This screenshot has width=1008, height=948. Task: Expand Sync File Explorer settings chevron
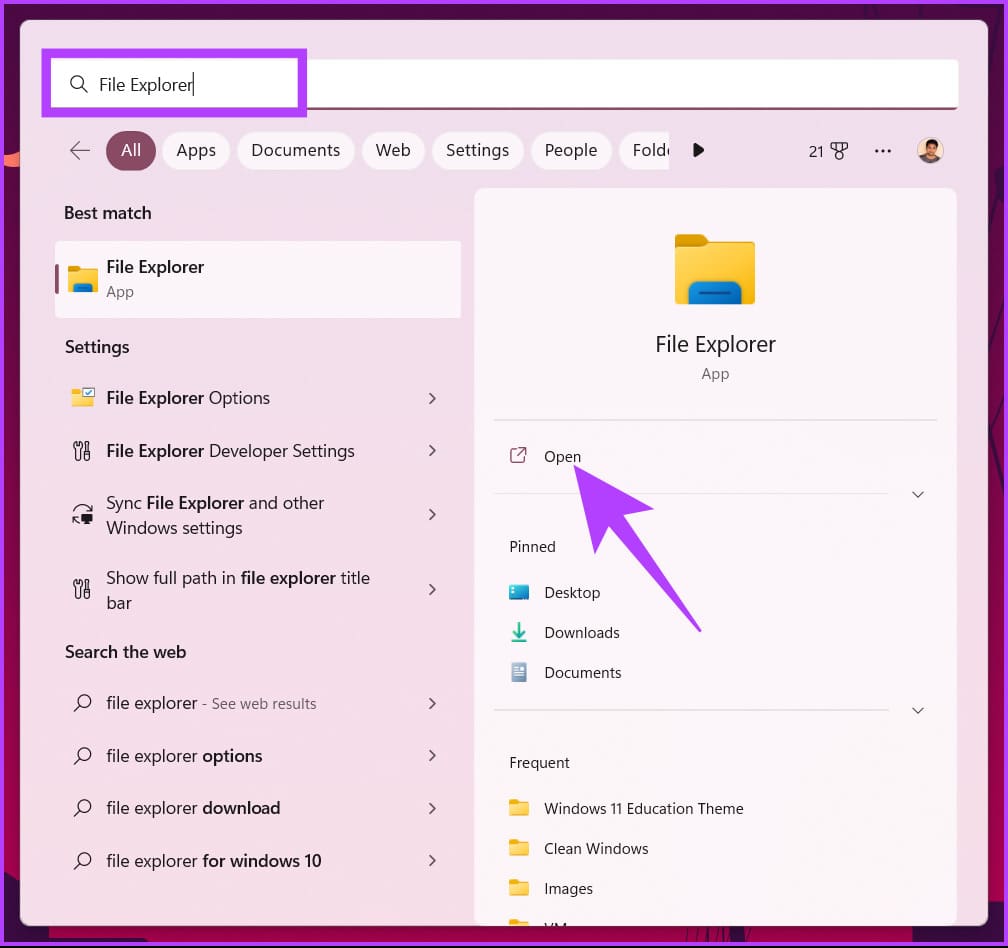pyautogui.click(x=432, y=515)
